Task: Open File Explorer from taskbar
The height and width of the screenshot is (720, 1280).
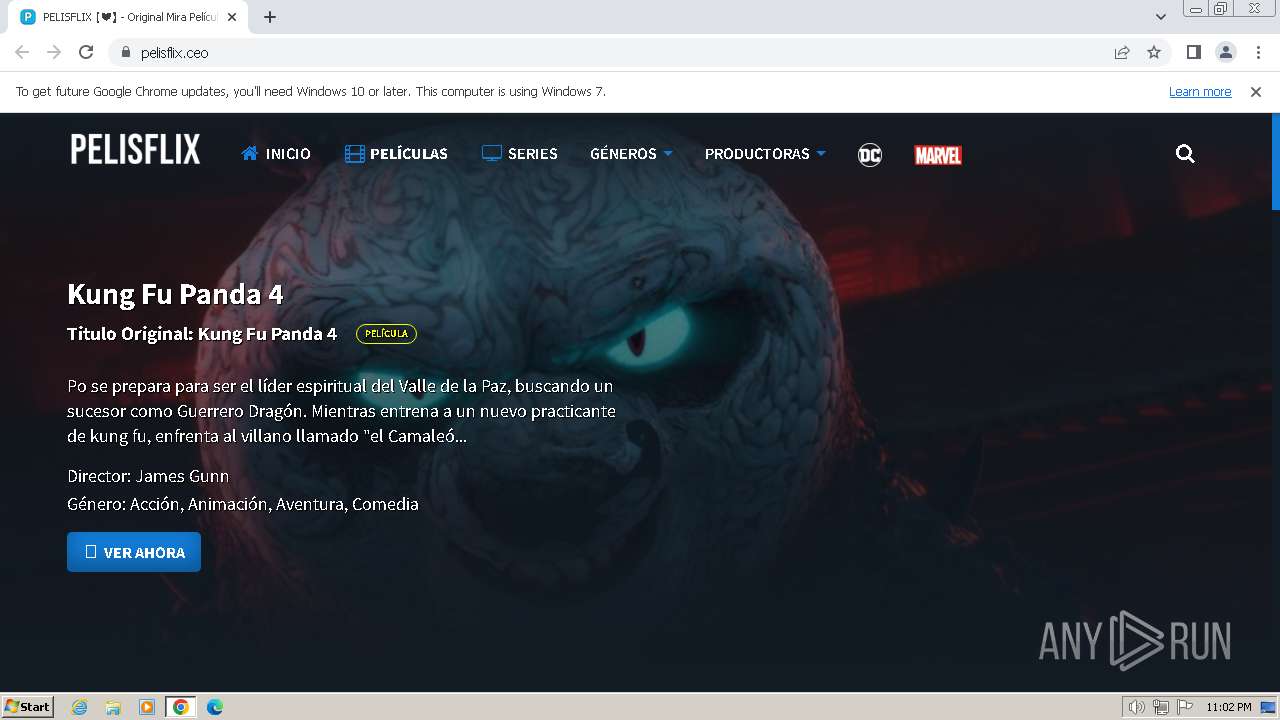Action: (x=113, y=707)
